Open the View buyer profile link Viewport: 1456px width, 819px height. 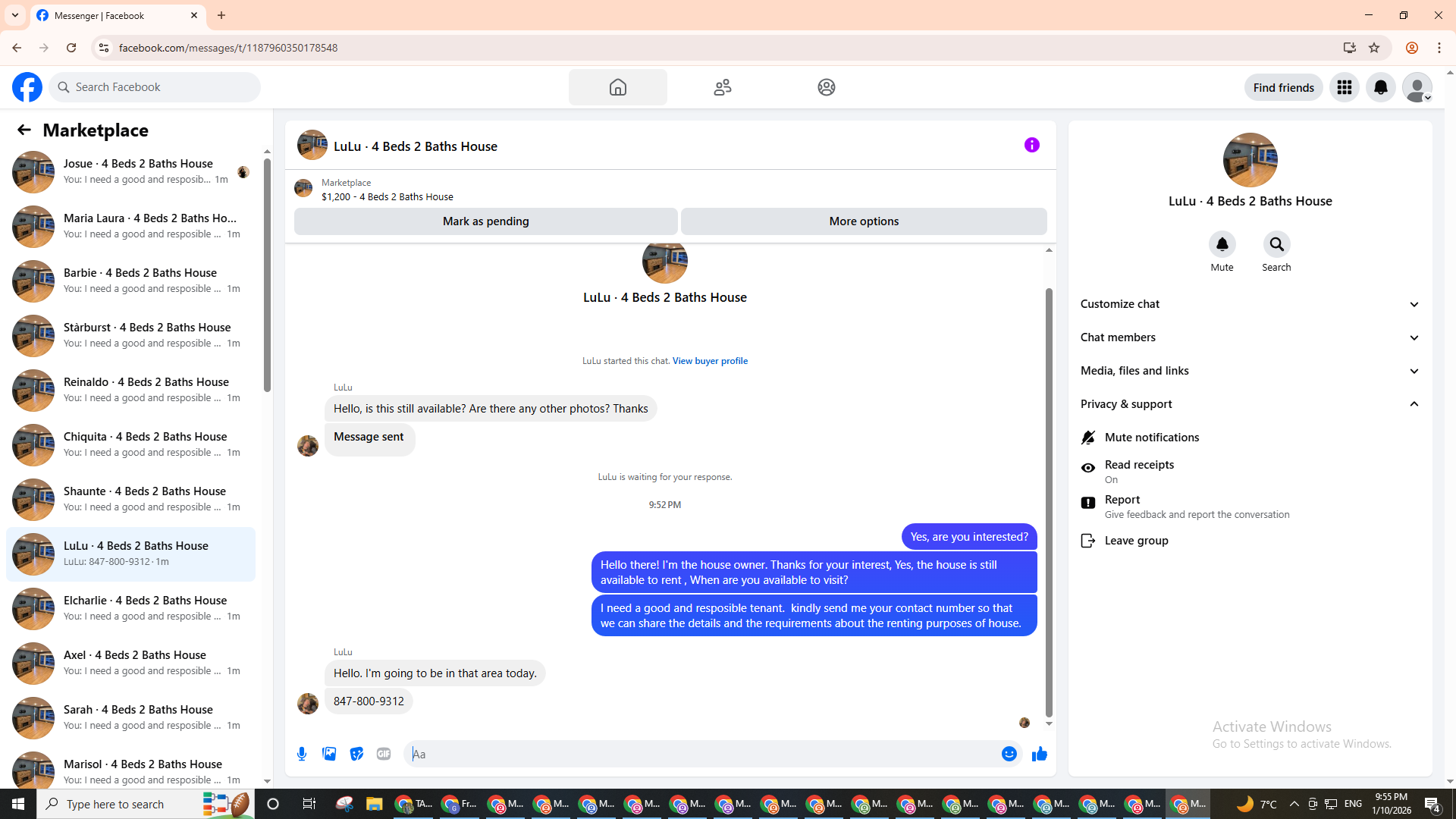710,361
